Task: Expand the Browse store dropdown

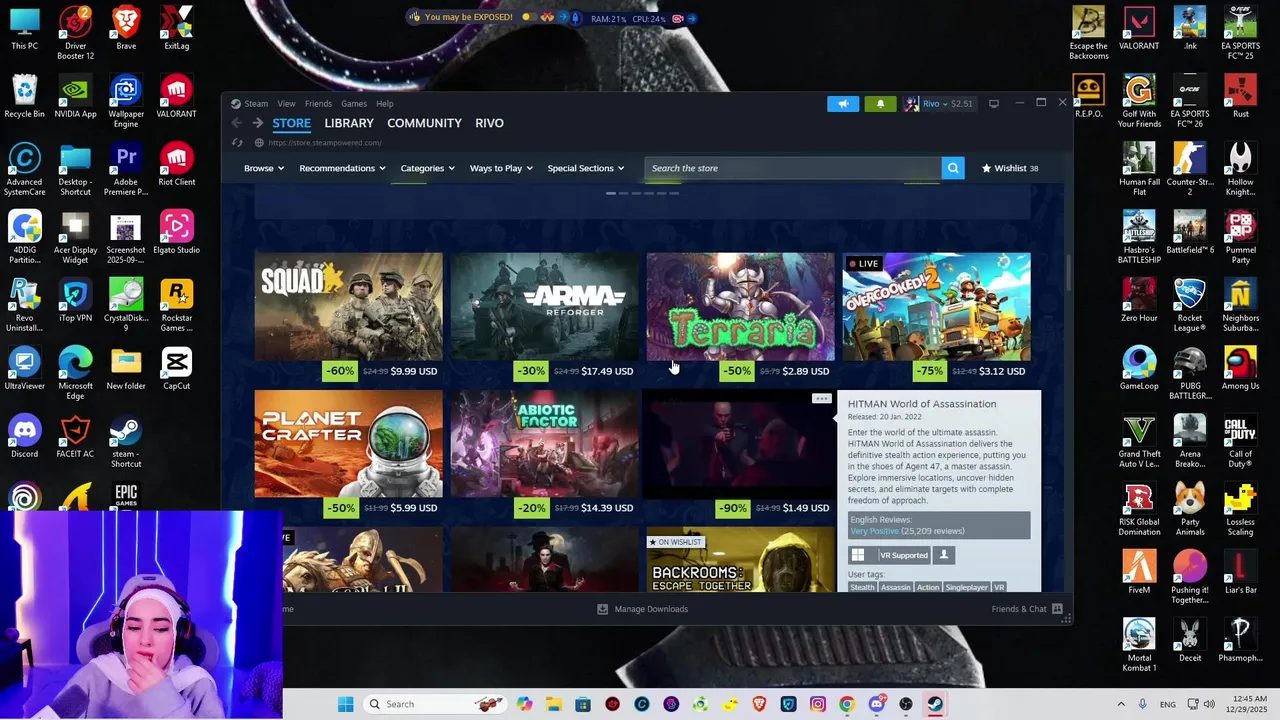Action: 264,168
